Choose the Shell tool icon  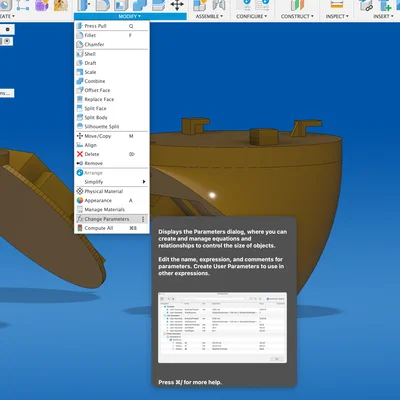tap(80, 54)
